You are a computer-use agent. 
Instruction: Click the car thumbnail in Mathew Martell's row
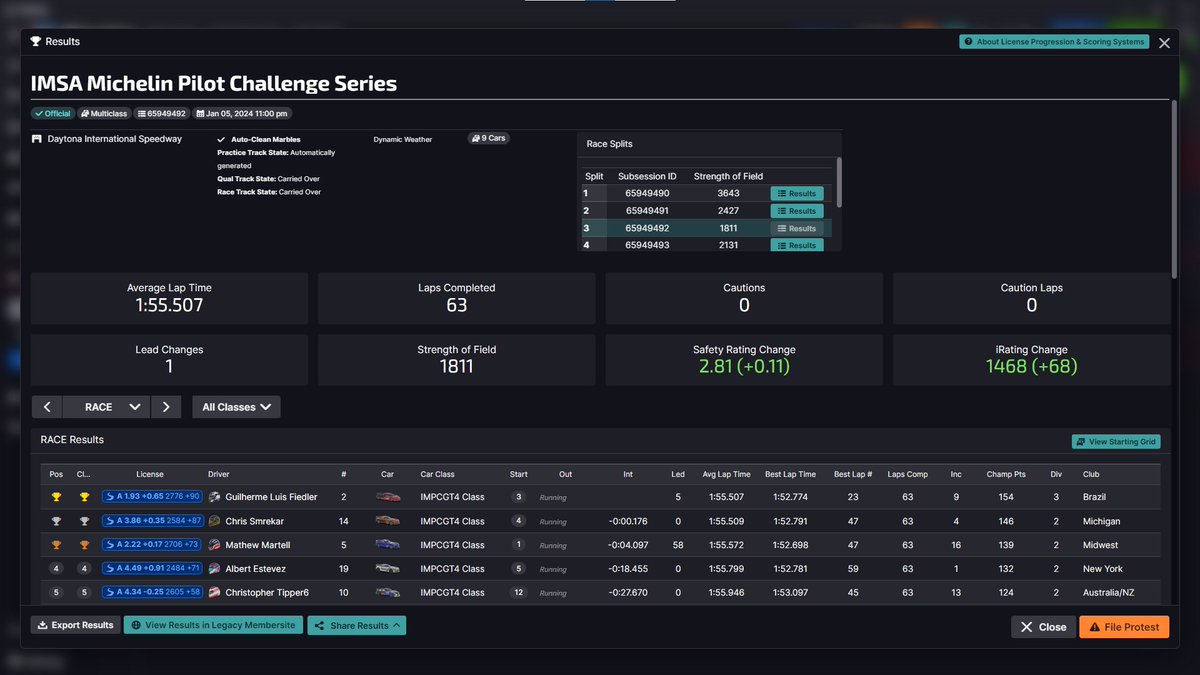tap(387, 545)
